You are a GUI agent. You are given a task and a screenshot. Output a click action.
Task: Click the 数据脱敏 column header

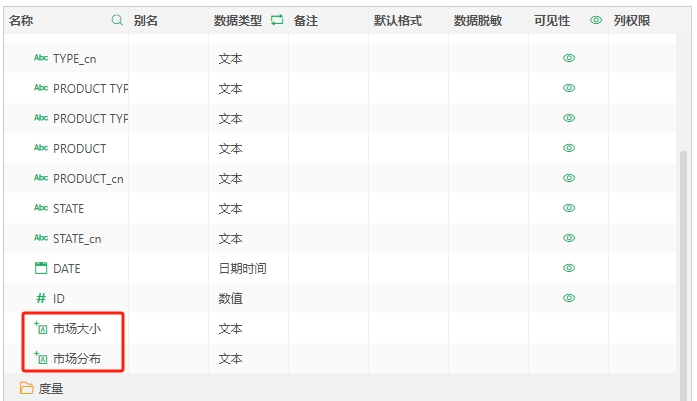pyautogui.click(x=478, y=20)
